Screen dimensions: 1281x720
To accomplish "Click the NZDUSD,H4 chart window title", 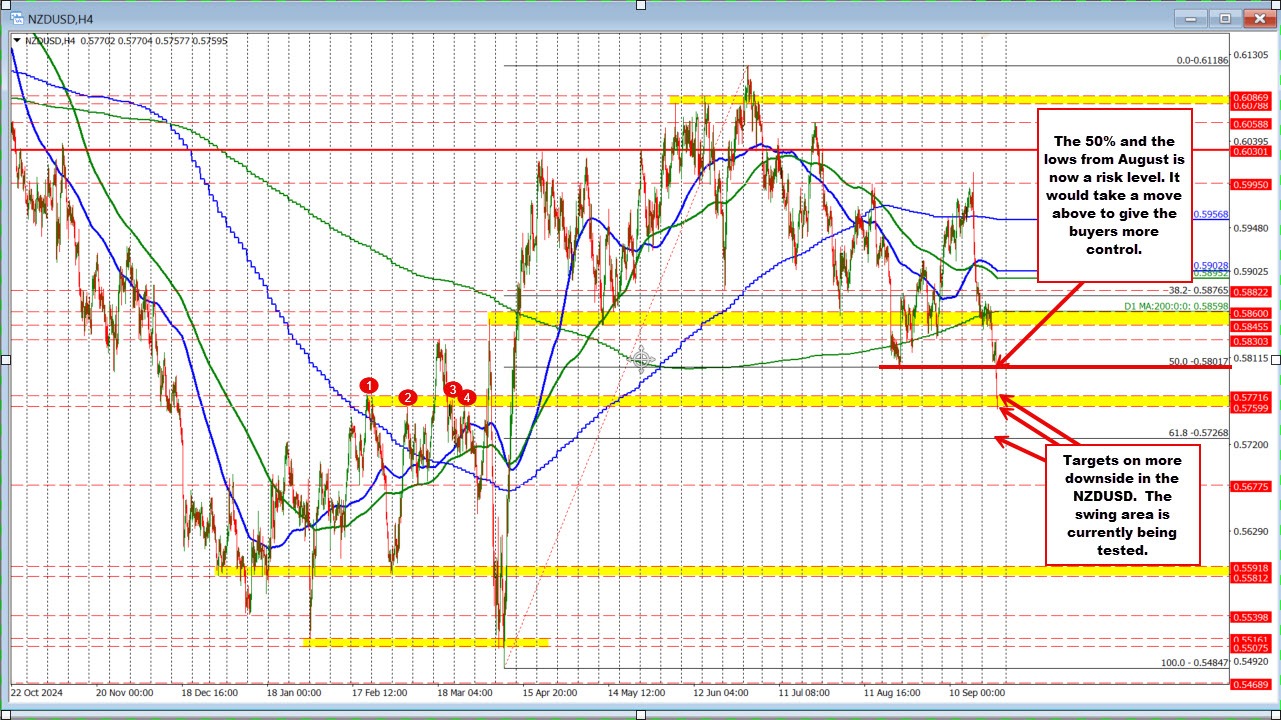I will pos(60,18).
